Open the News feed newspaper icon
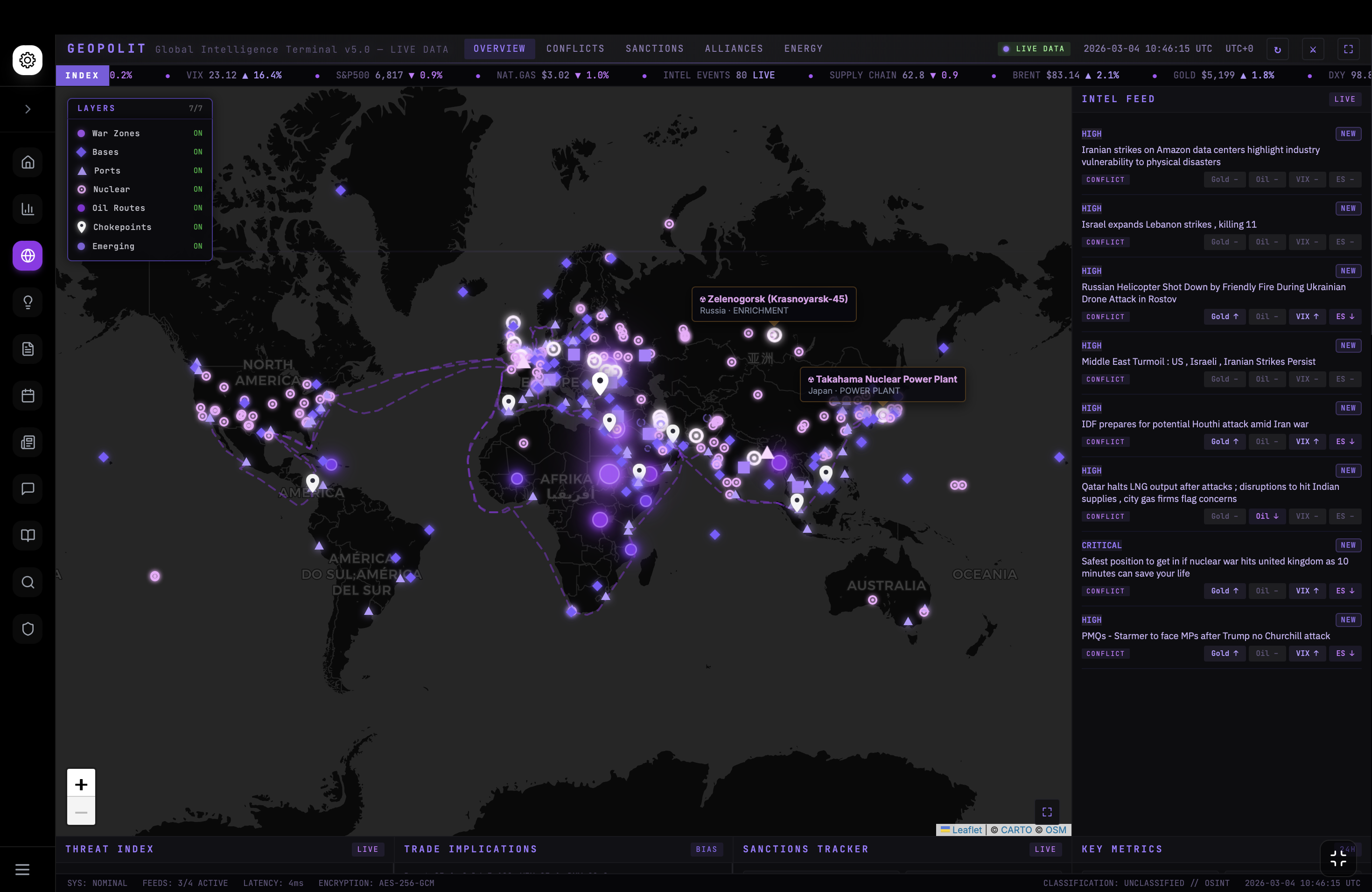 click(27, 443)
